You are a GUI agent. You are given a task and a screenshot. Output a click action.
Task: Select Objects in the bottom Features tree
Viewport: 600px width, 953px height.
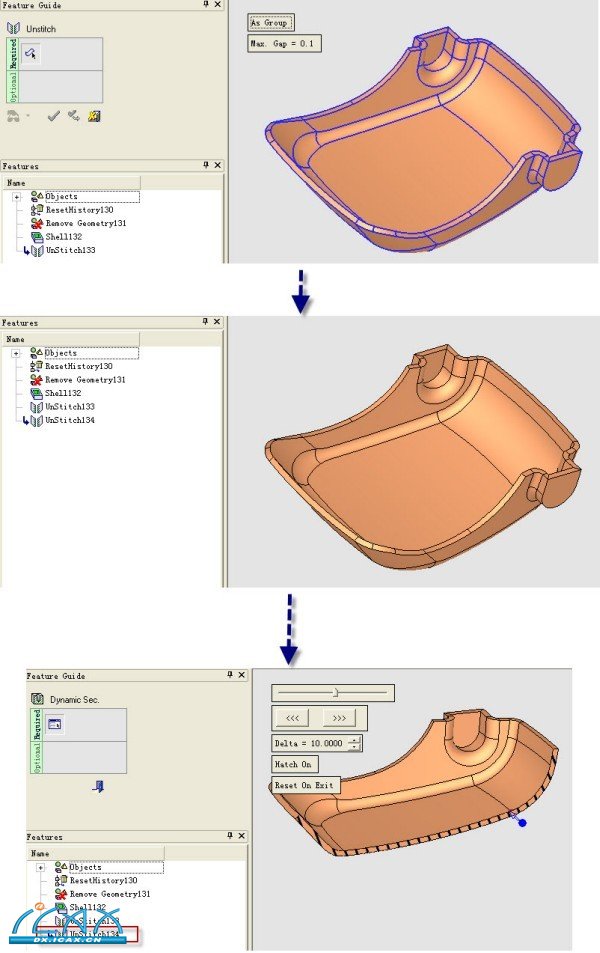(86, 867)
